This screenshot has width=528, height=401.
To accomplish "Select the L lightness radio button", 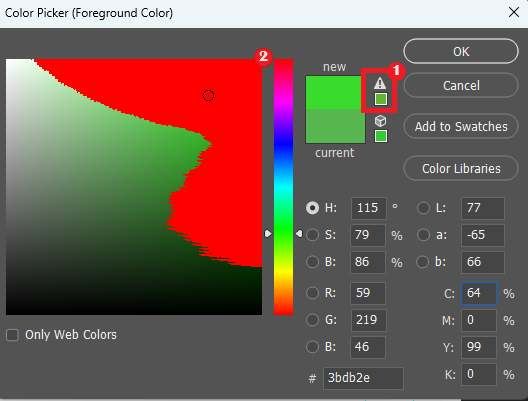I will 423,208.
